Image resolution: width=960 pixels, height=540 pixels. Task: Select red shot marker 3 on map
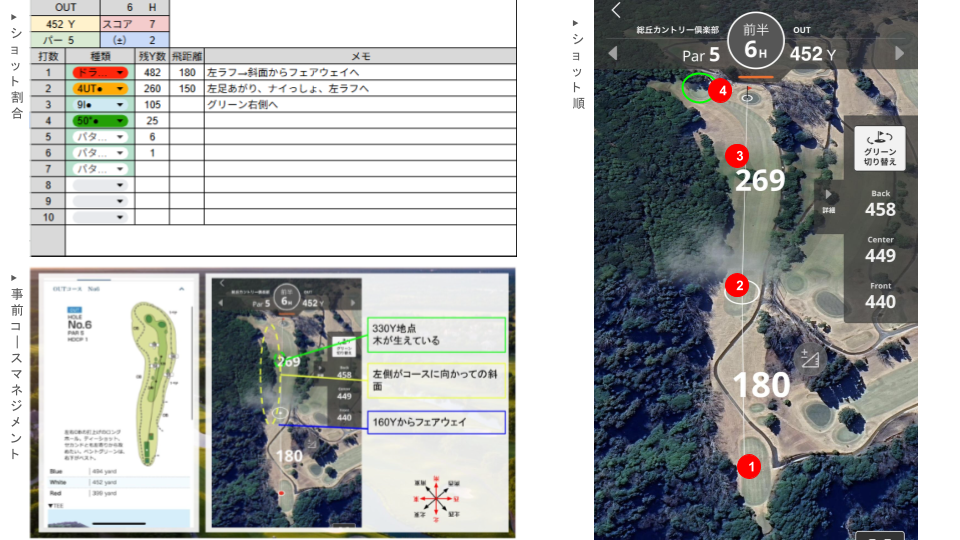[738, 155]
